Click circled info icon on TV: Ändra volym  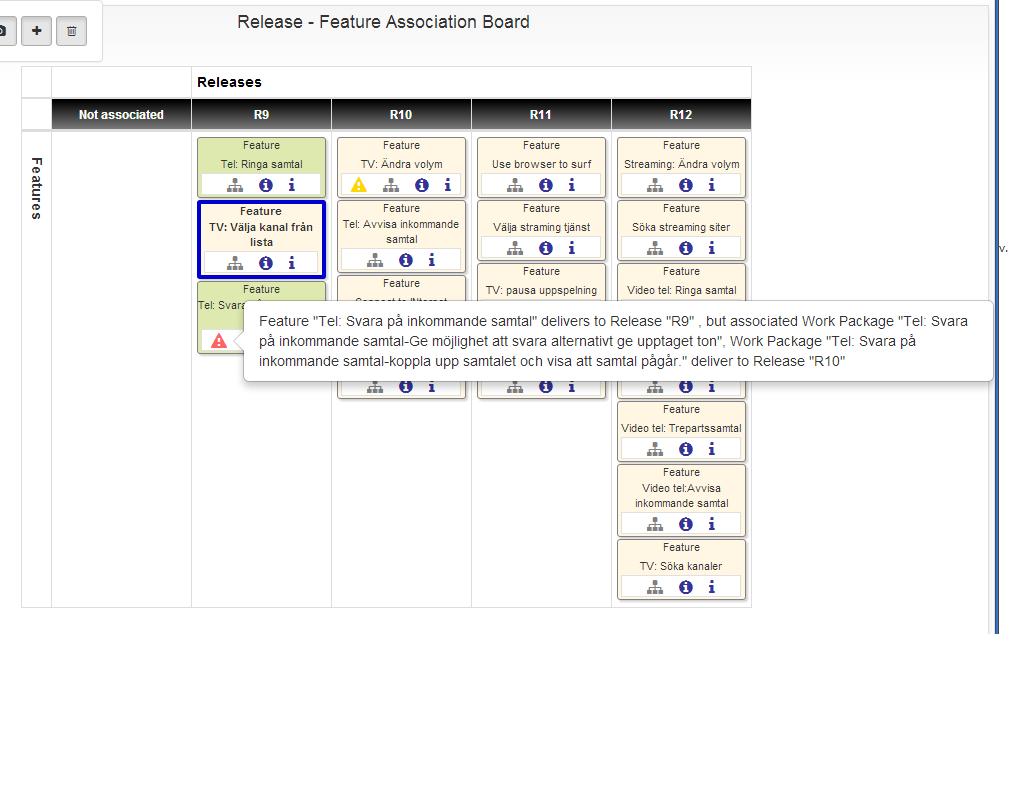(422, 185)
